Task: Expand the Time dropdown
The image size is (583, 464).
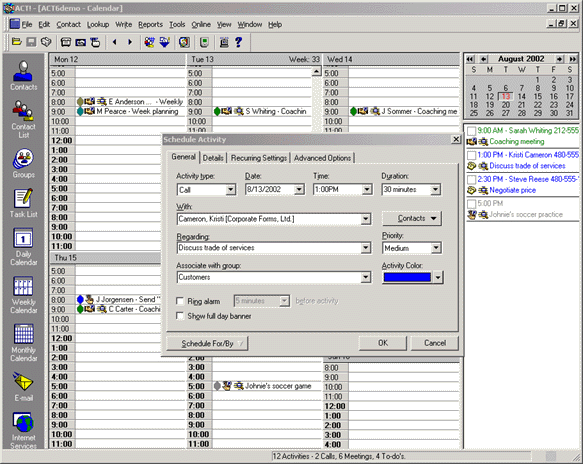Action: [367, 190]
